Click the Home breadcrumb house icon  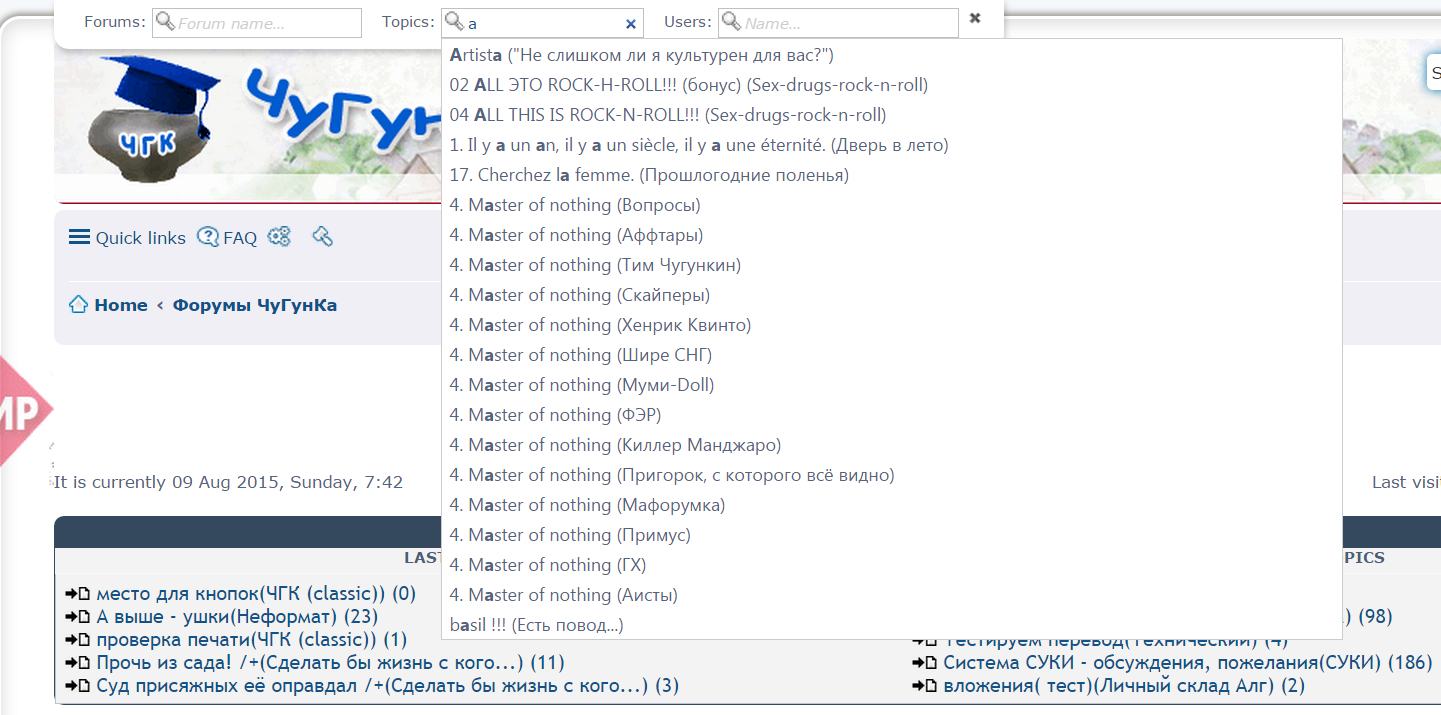[78, 305]
